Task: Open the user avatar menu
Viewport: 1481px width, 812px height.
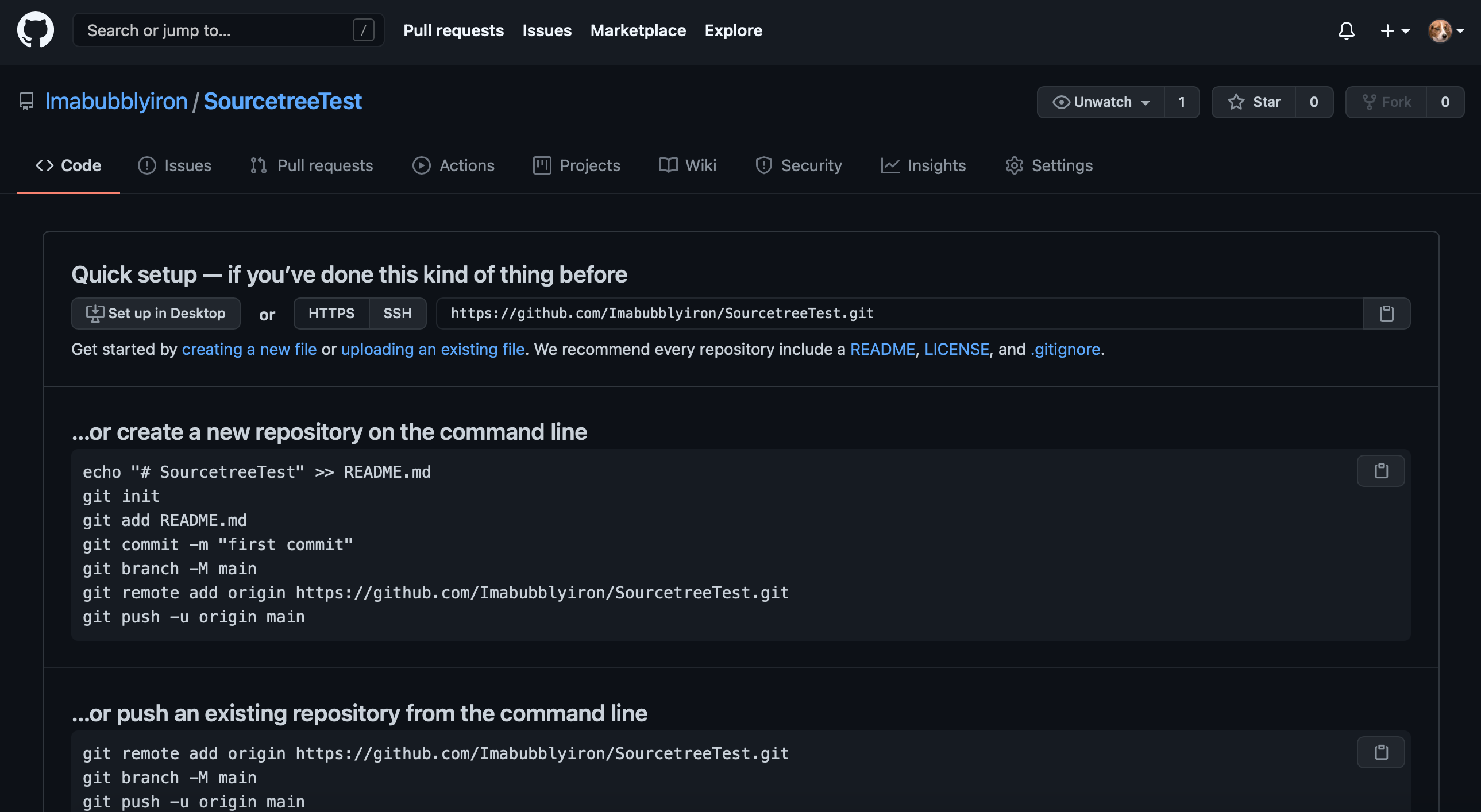Action: click(x=1445, y=30)
